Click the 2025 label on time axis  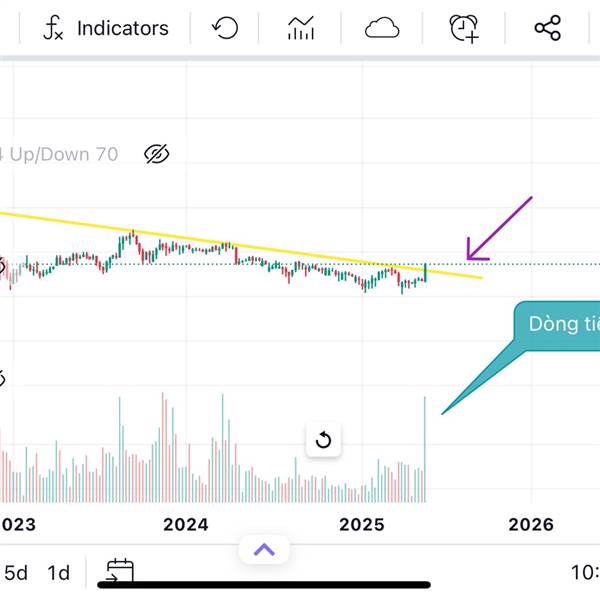362,525
